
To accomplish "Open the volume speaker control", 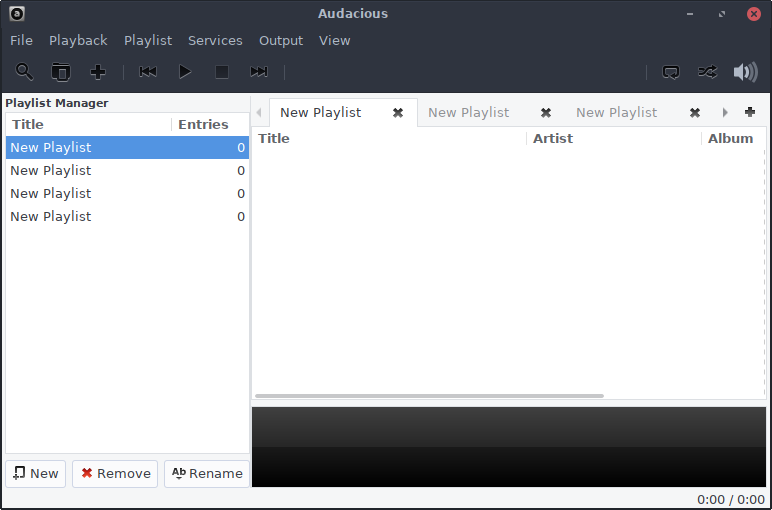I will point(745,72).
